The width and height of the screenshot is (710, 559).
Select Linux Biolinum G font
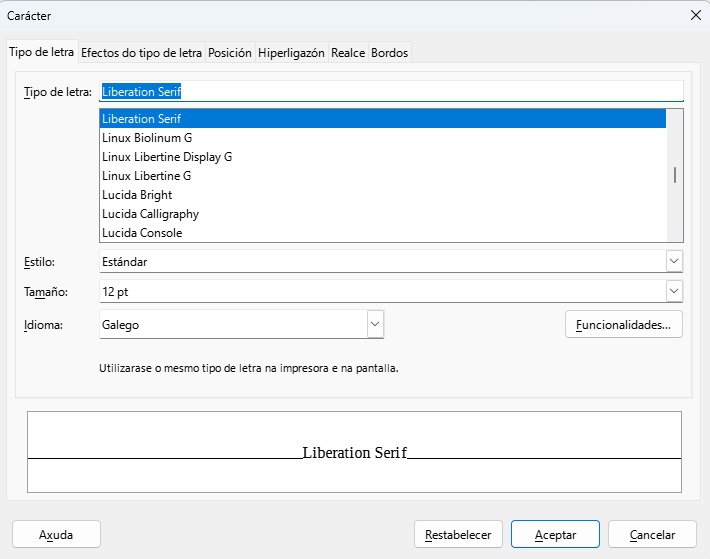pos(147,138)
